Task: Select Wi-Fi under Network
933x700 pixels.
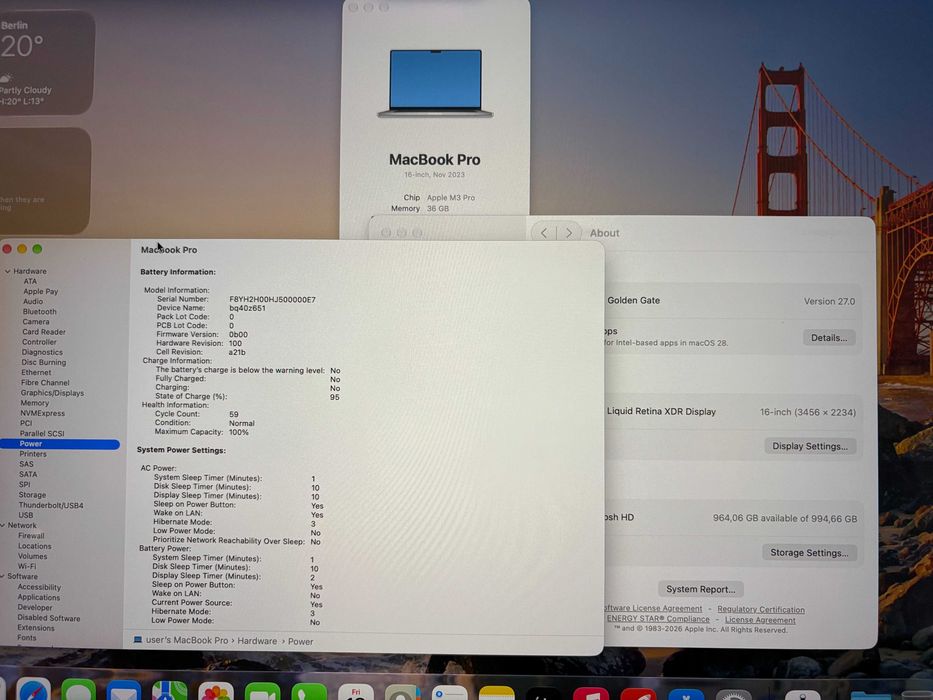Action: [x=27, y=566]
